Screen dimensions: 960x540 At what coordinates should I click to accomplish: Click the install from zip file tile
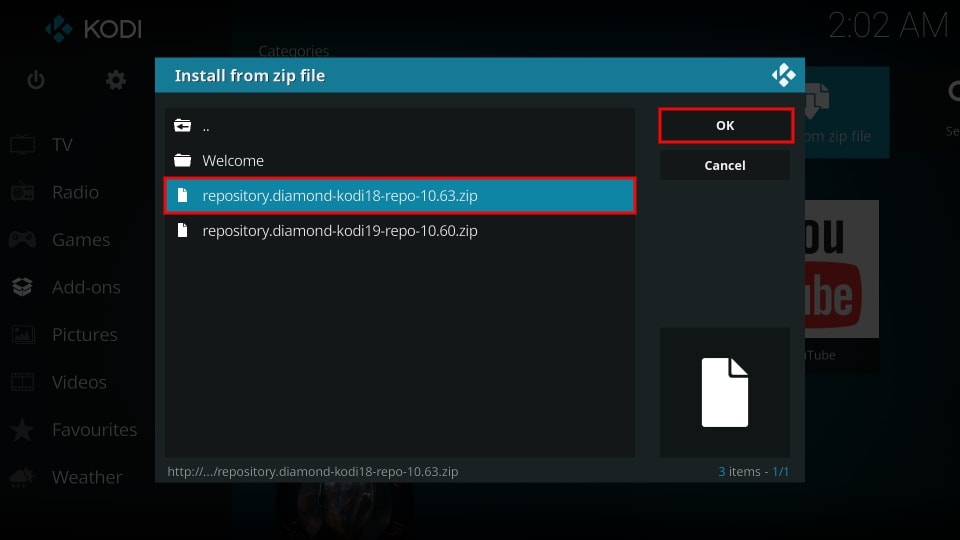tap(847, 112)
